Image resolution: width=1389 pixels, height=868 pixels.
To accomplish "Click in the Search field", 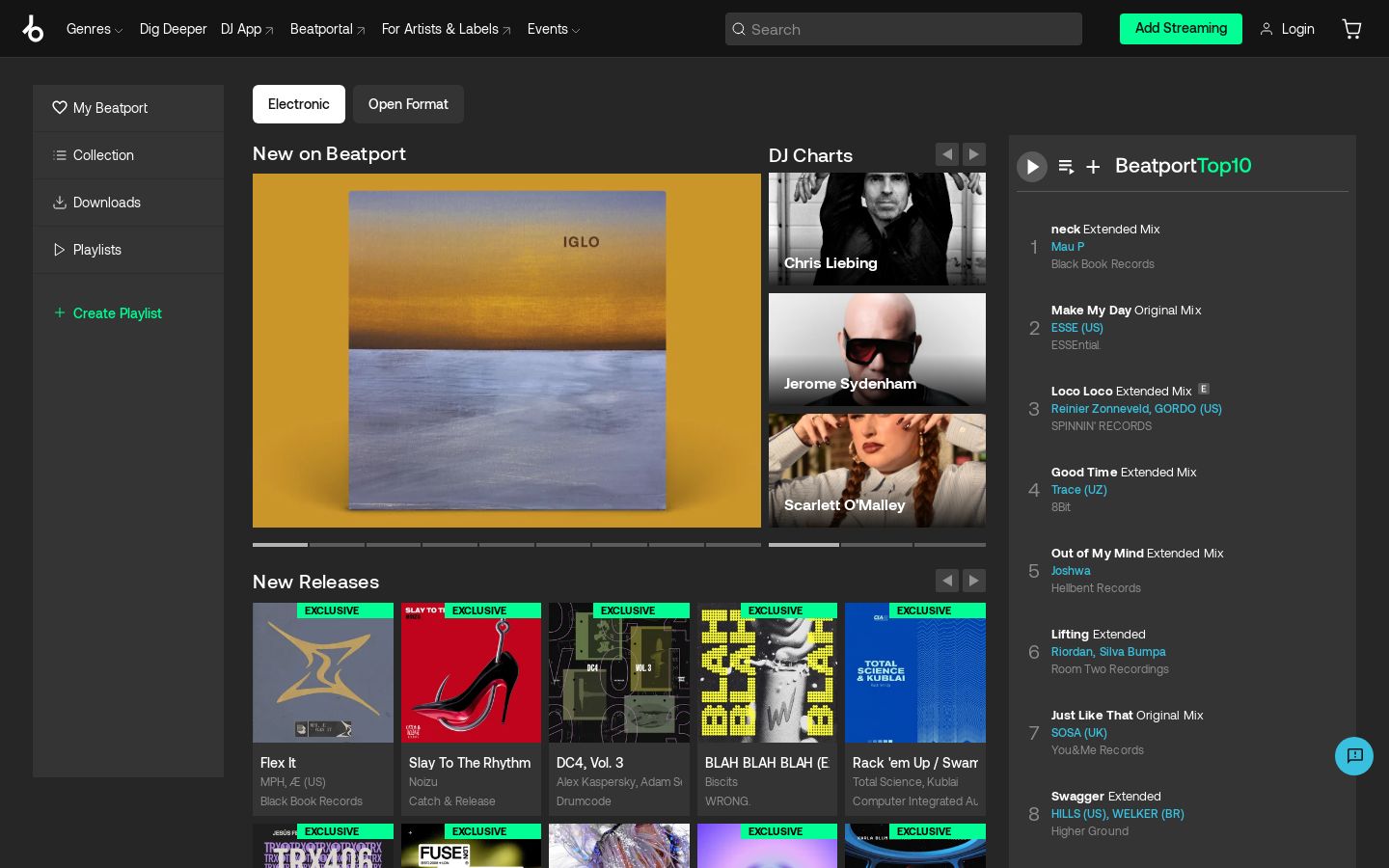I will tap(904, 29).
